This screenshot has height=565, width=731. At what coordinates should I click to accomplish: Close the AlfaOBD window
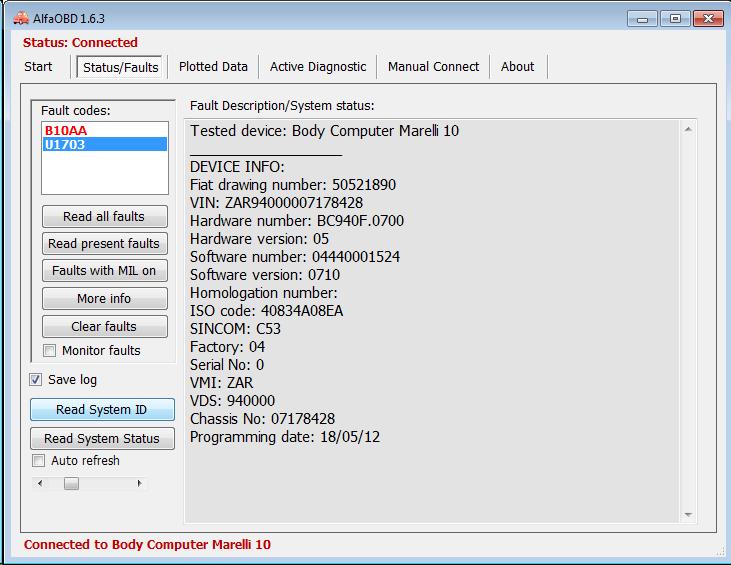click(708, 19)
